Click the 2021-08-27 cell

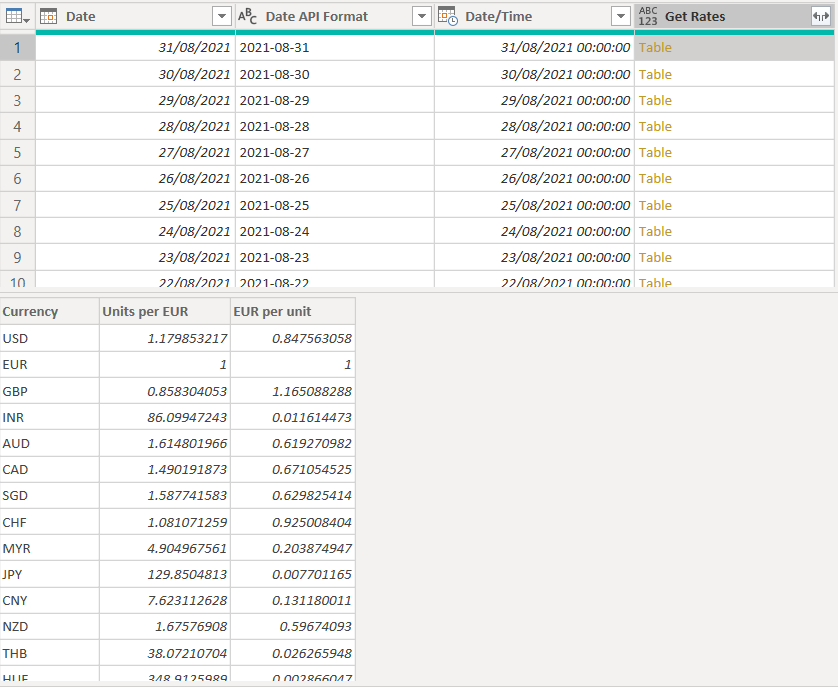(x=335, y=153)
